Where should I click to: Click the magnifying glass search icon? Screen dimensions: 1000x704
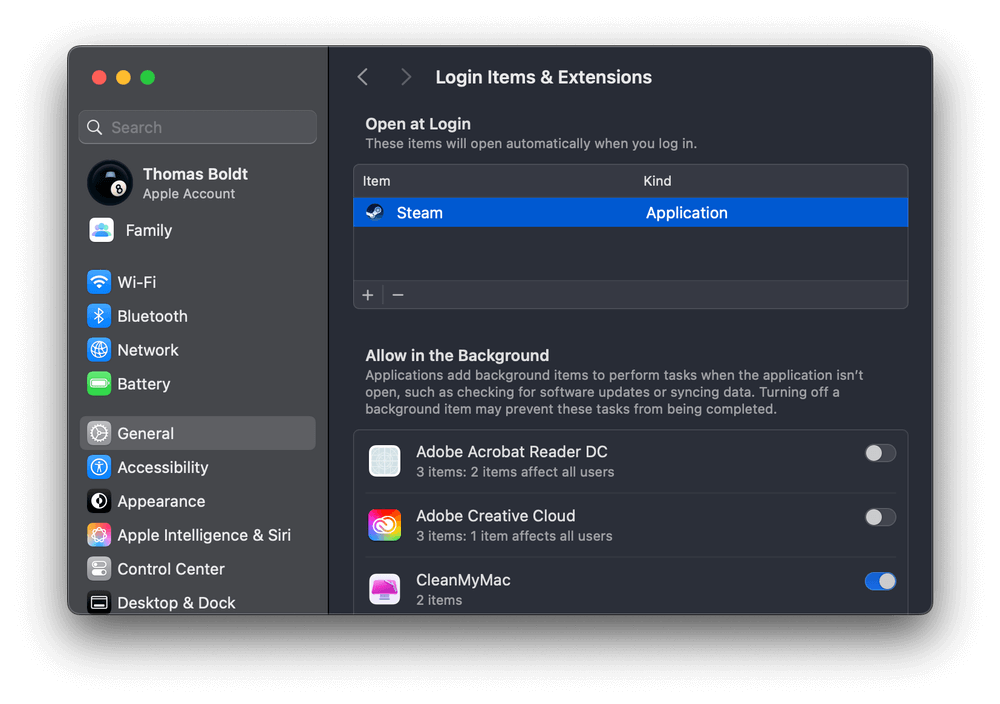(94, 128)
